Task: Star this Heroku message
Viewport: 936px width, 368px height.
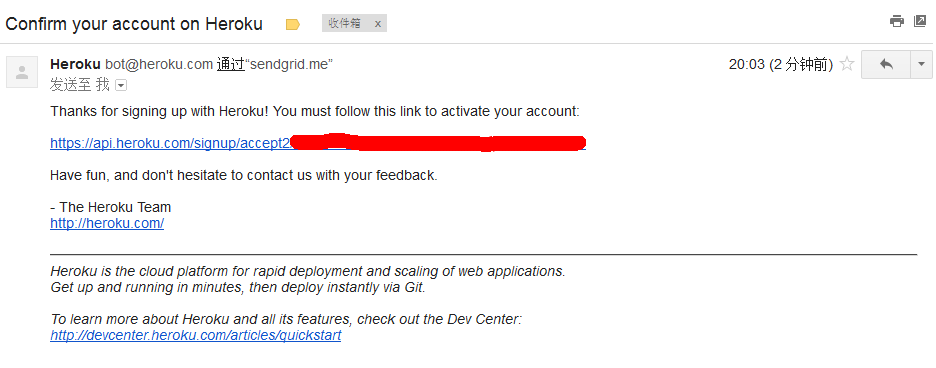Action: pos(847,64)
